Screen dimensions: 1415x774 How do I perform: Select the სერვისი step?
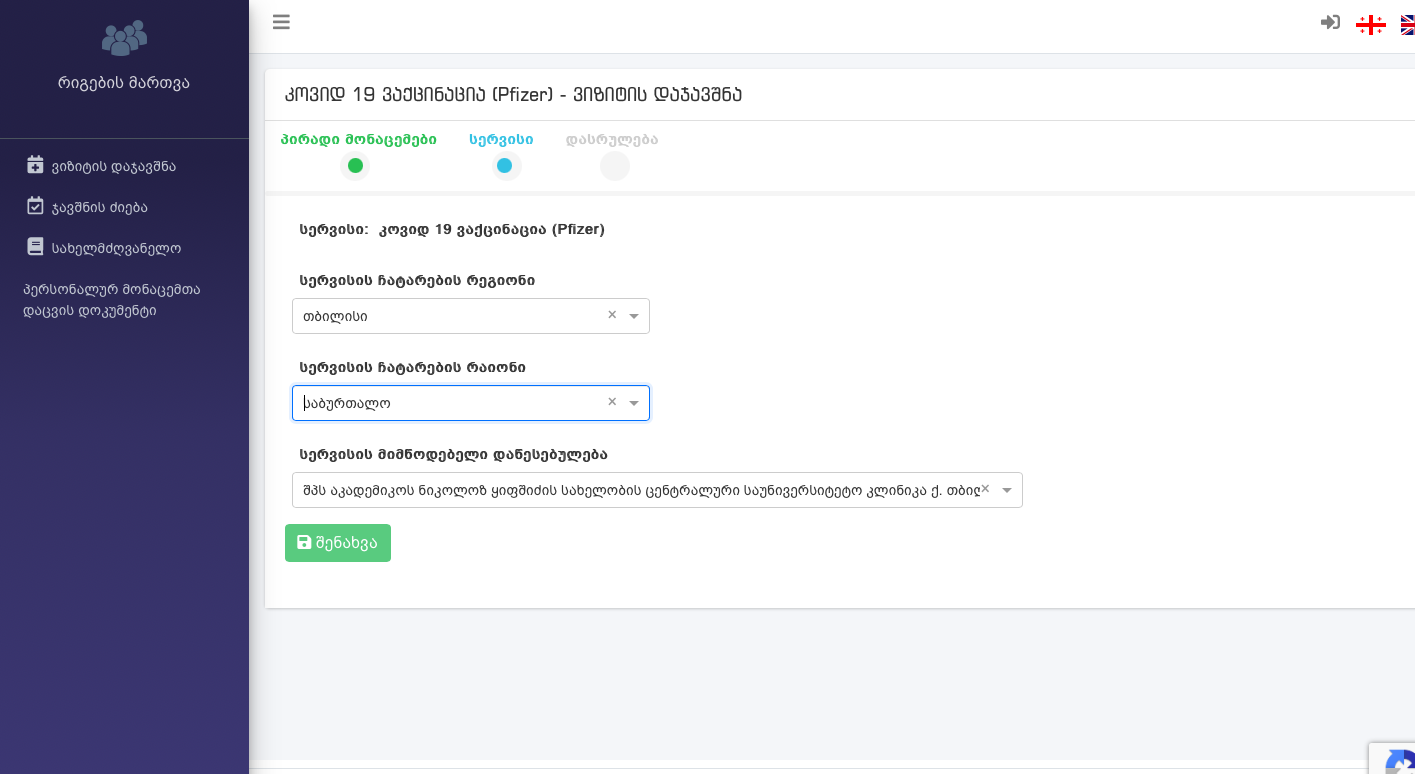click(x=505, y=166)
